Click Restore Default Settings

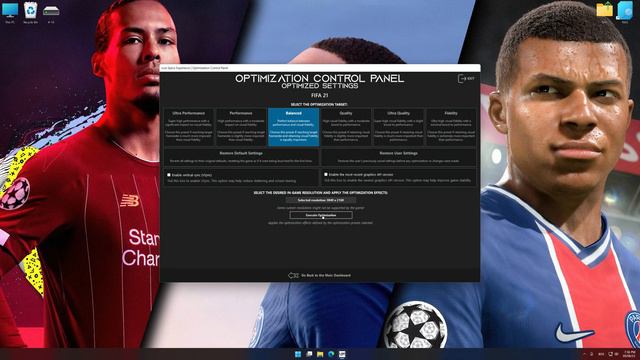(x=241, y=157)
